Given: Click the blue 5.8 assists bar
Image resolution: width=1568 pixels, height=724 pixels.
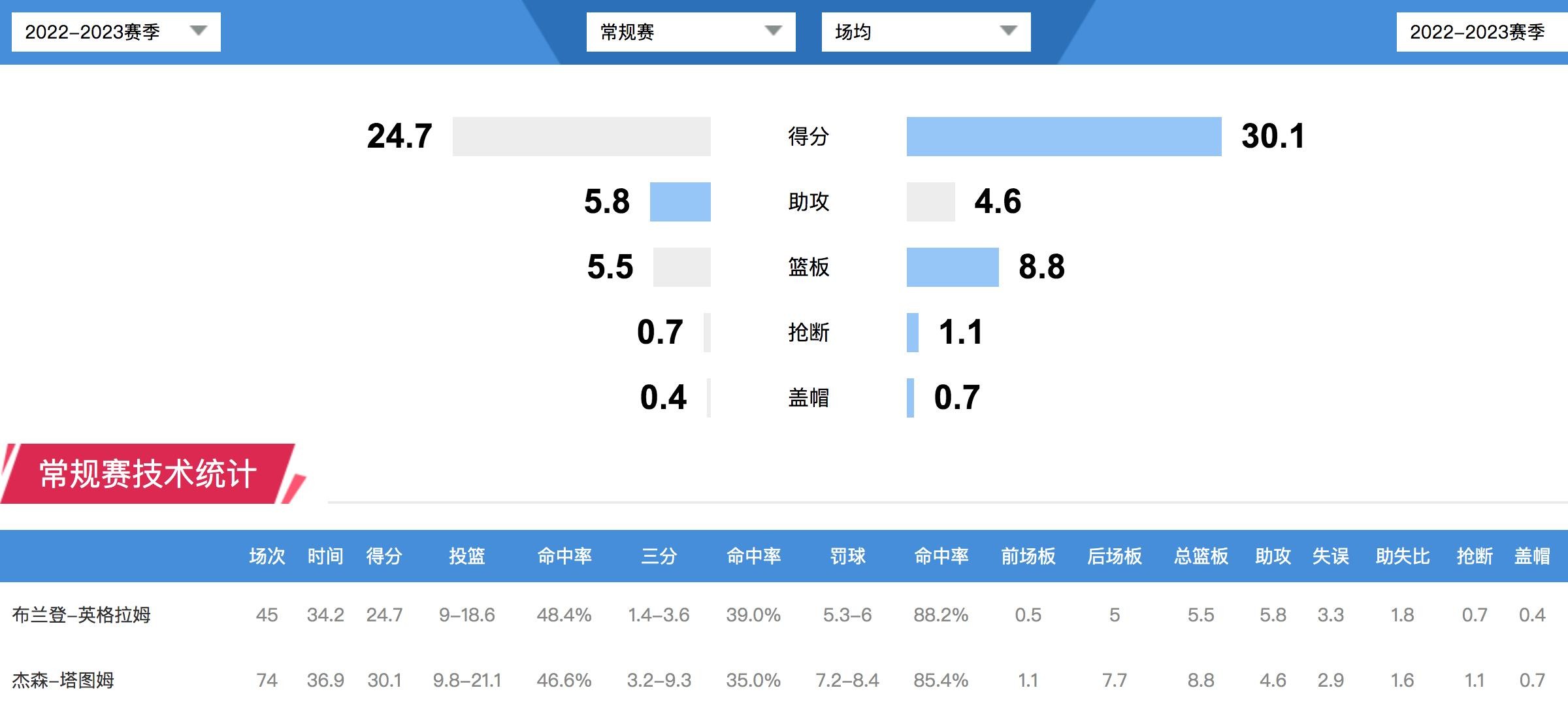Looking at the screenshot, I should [680, 202].
